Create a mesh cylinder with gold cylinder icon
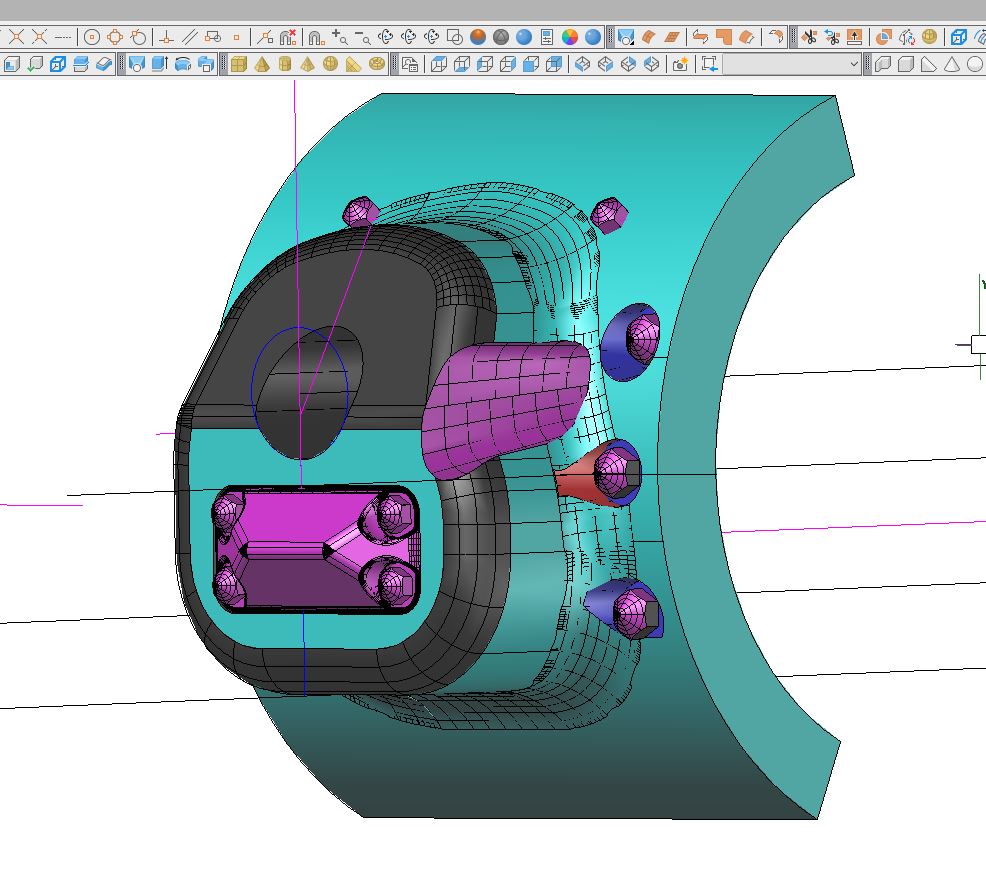The image size is (986, 878). click(x=285, y=64)
